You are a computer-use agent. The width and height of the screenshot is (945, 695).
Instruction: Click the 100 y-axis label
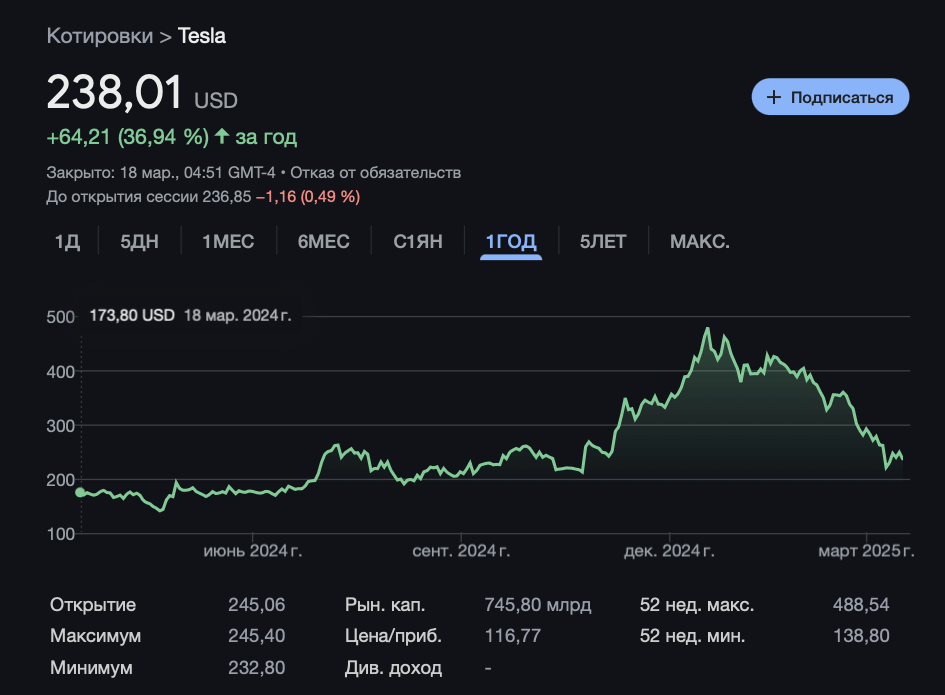60,534
